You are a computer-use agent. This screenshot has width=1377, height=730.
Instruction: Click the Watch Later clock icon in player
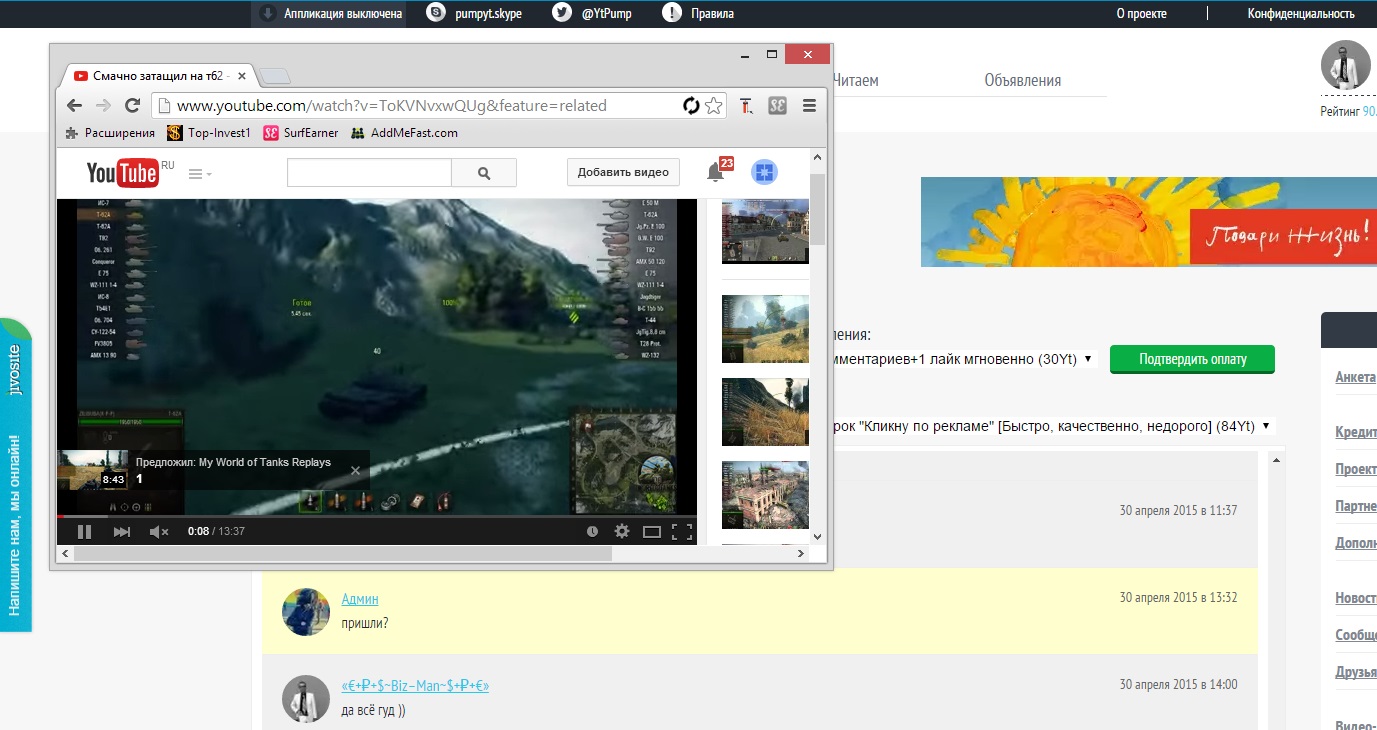(593, 532)
